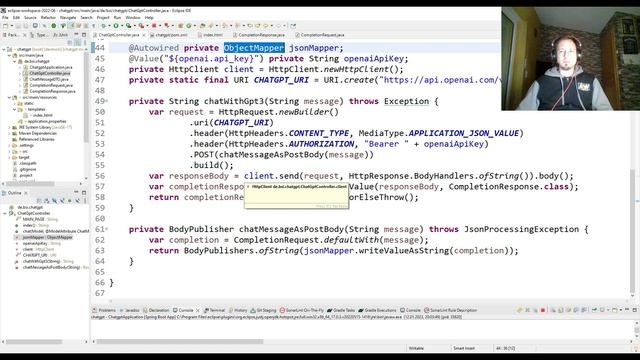The image size is (640, 360).
Task: Click the green Run toolbar icon
Action: (116, 26)
